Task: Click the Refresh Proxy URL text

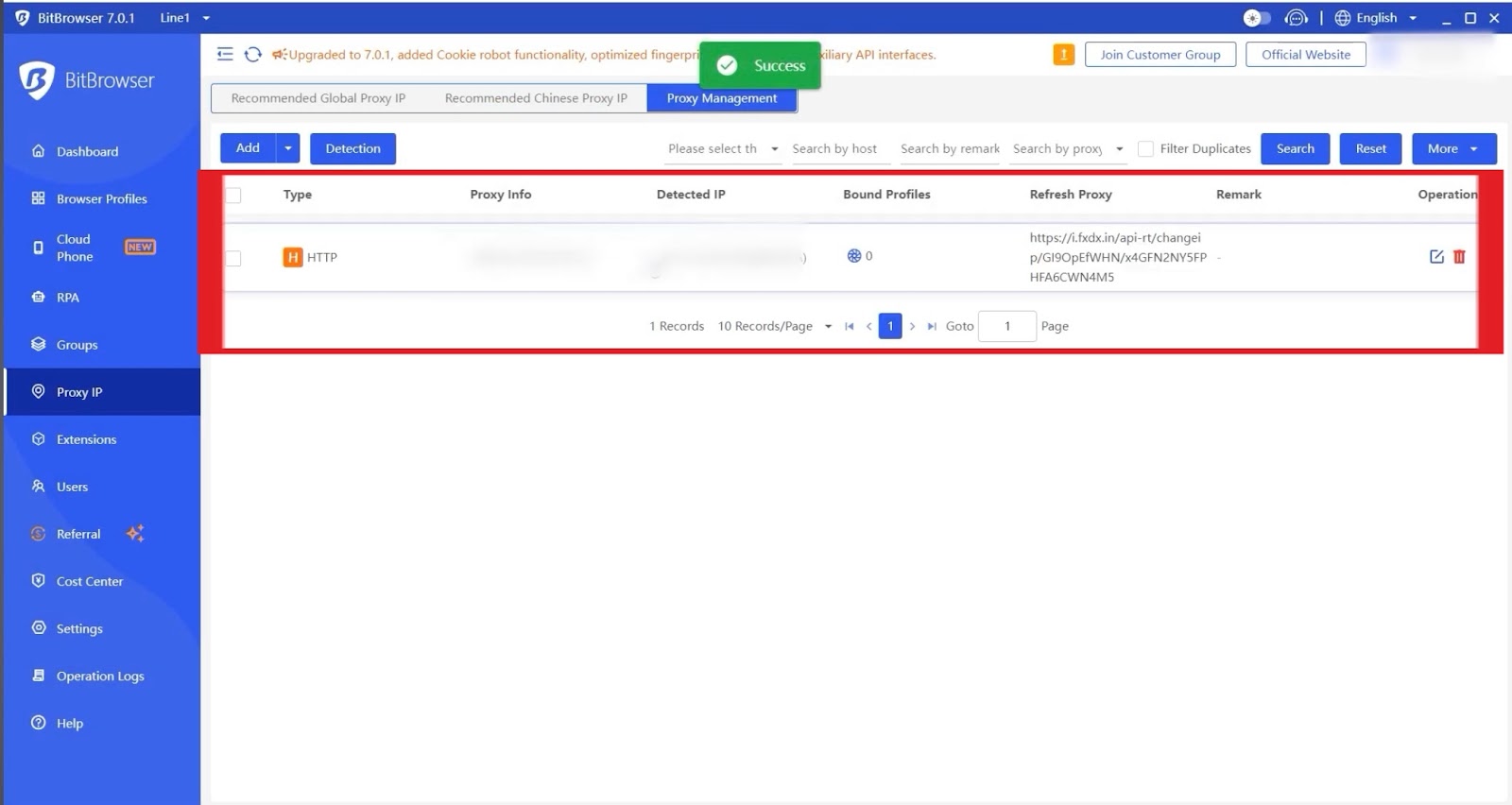Action: 1118,257
